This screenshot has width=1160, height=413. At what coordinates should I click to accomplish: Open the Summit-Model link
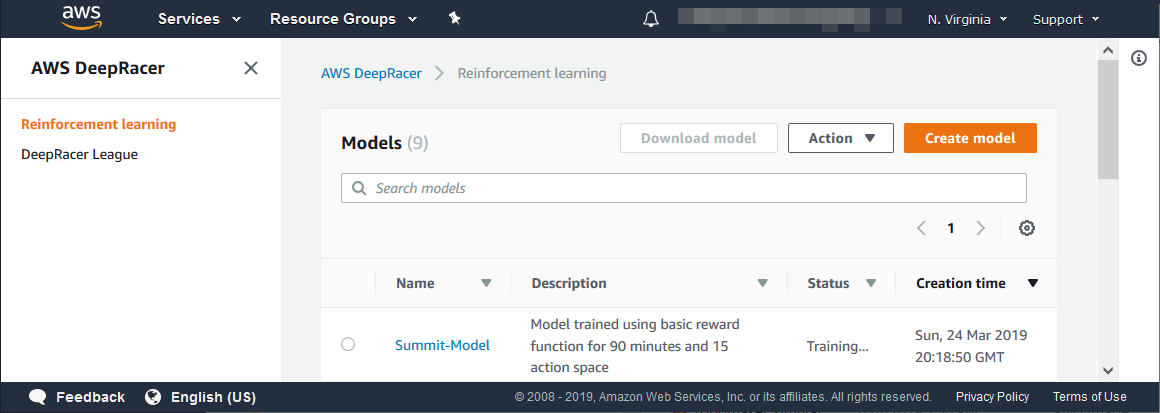[x=442, y=345]
